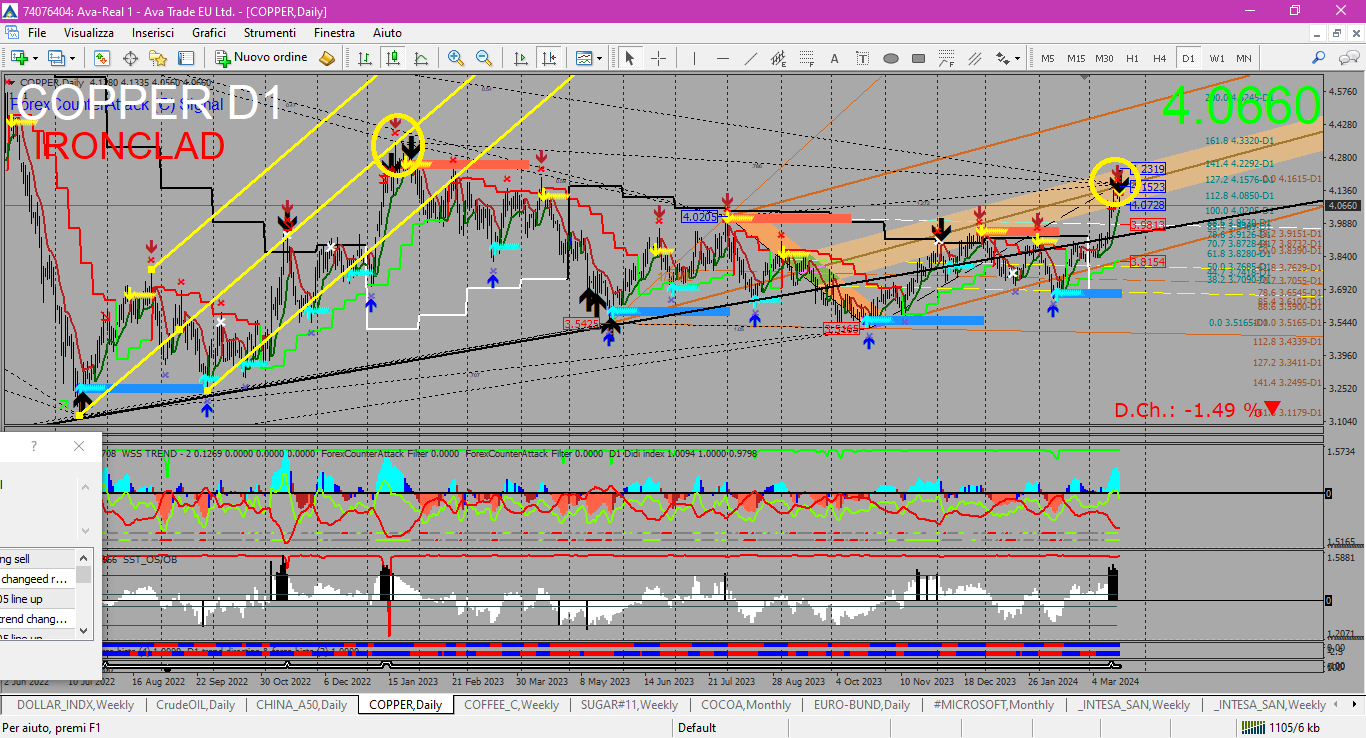Open the Market Watch icon
This screenshot has height=738, width=1366.
[102, 58]
